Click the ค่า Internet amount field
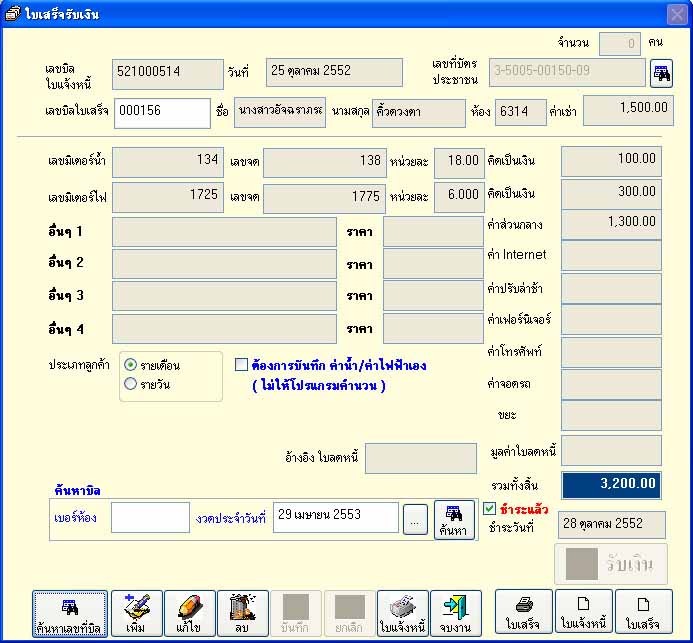This screenshot has height=643, width=693. point(611,255)
